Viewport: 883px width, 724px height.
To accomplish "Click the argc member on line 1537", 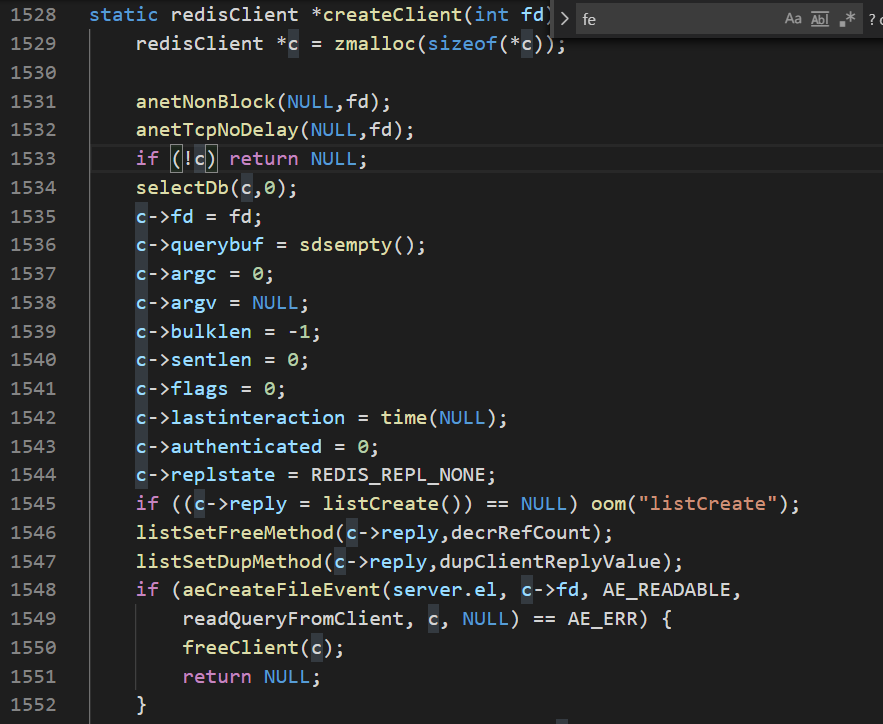I will click(x=194, y=274).
